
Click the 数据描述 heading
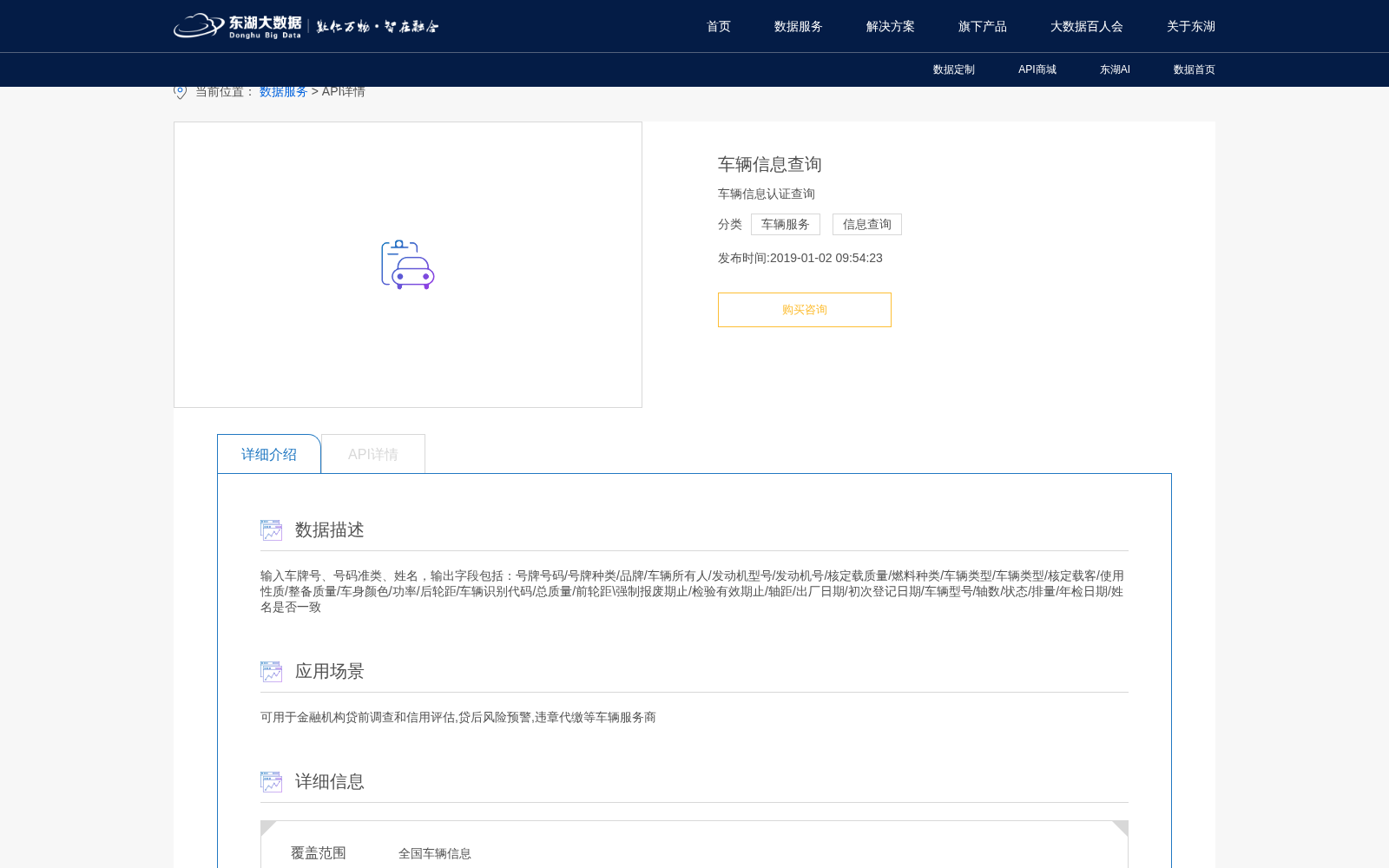330,529
